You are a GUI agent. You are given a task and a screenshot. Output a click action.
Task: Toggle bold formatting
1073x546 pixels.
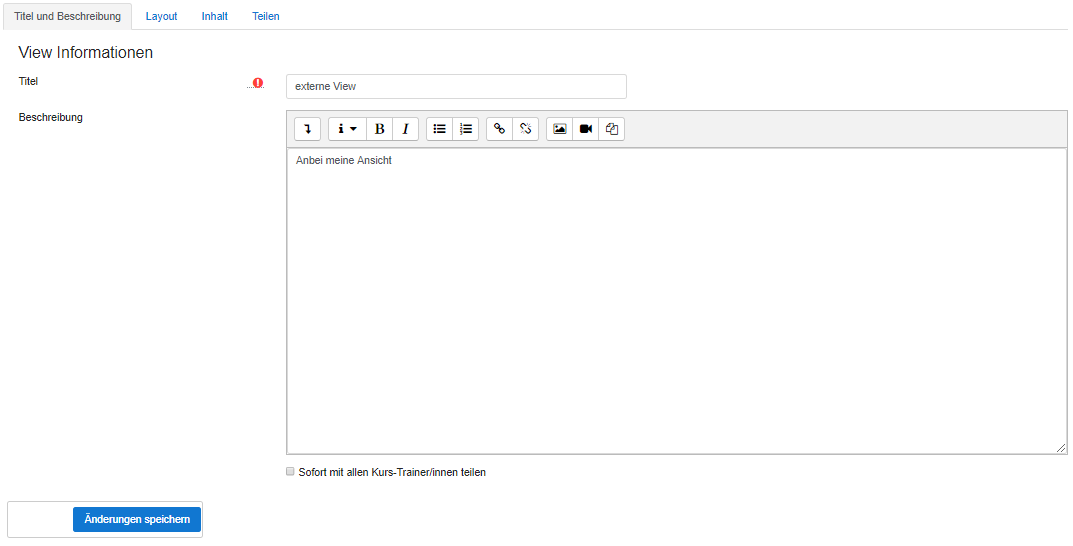(x=380, y=129)
